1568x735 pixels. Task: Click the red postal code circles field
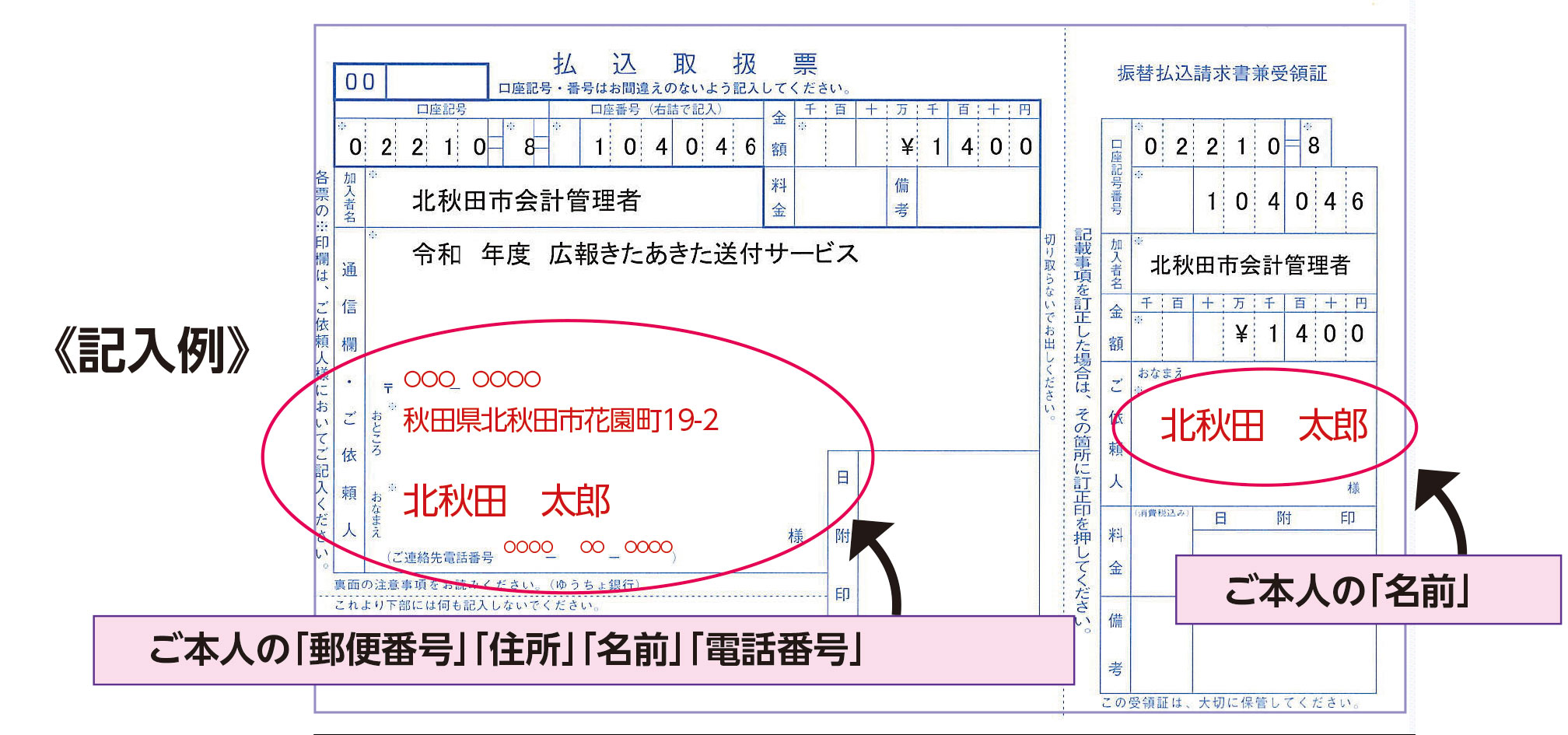(x=471, y=380)
